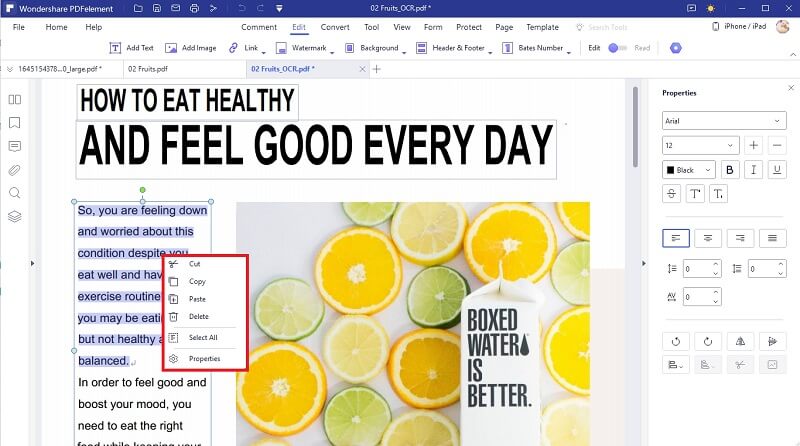Open the Black font color picker

(x=689, y=170)
